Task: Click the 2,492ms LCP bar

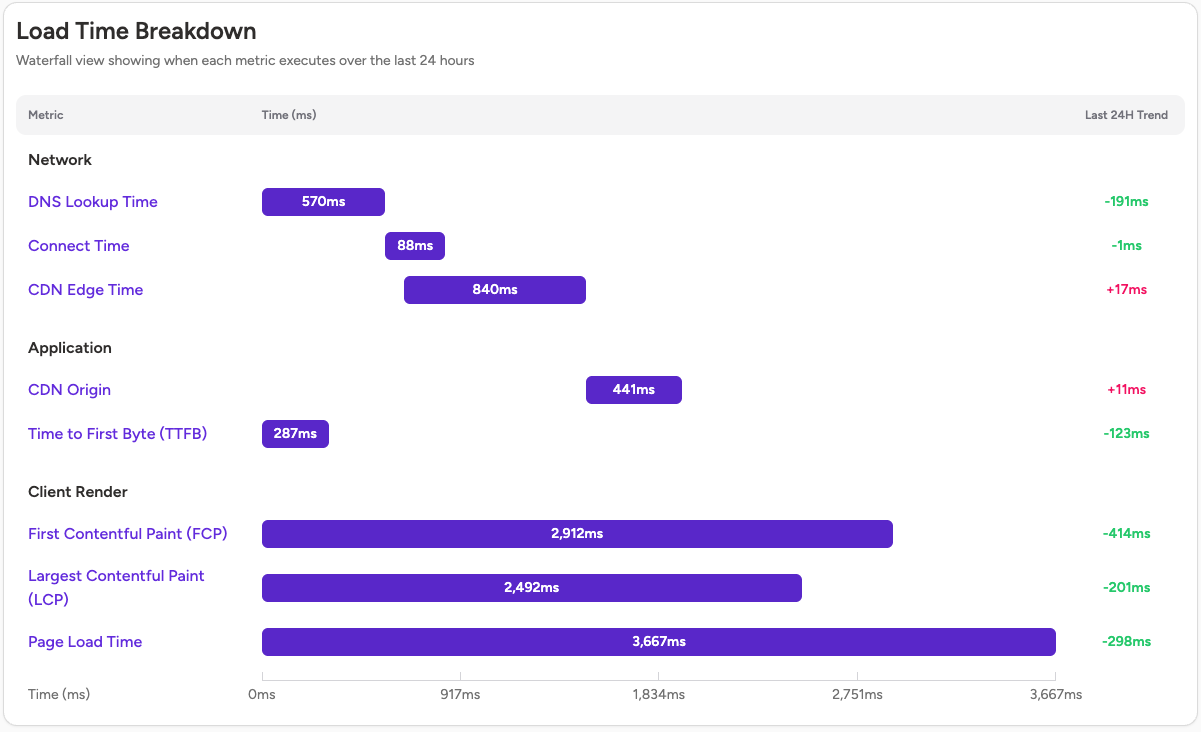Action: [x=532, y=588]
